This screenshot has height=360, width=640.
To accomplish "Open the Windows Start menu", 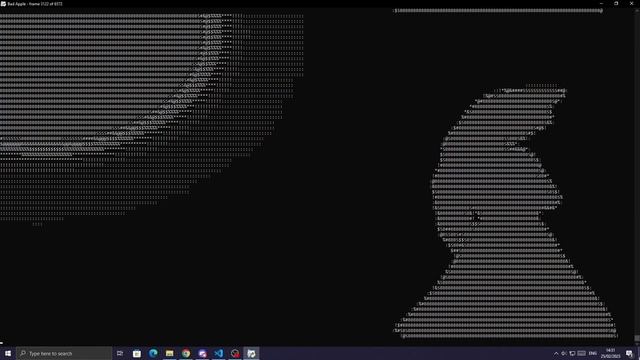I will pyautogui.click(x=8, y=353).
